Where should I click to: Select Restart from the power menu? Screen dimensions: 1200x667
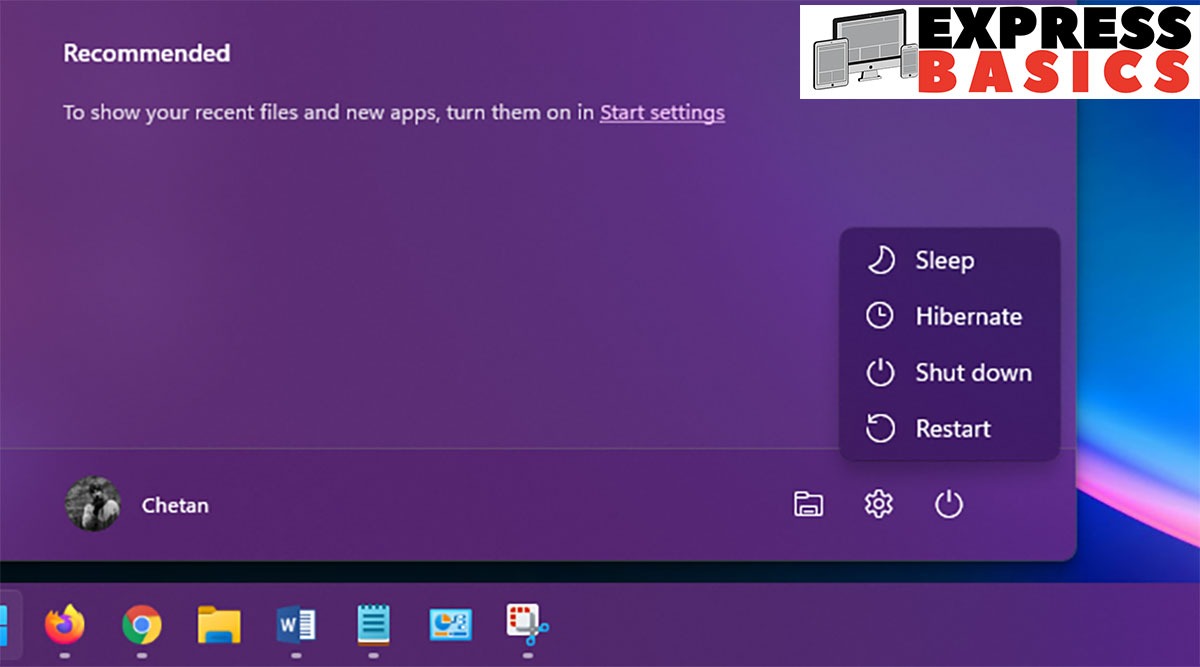(952, 429)
